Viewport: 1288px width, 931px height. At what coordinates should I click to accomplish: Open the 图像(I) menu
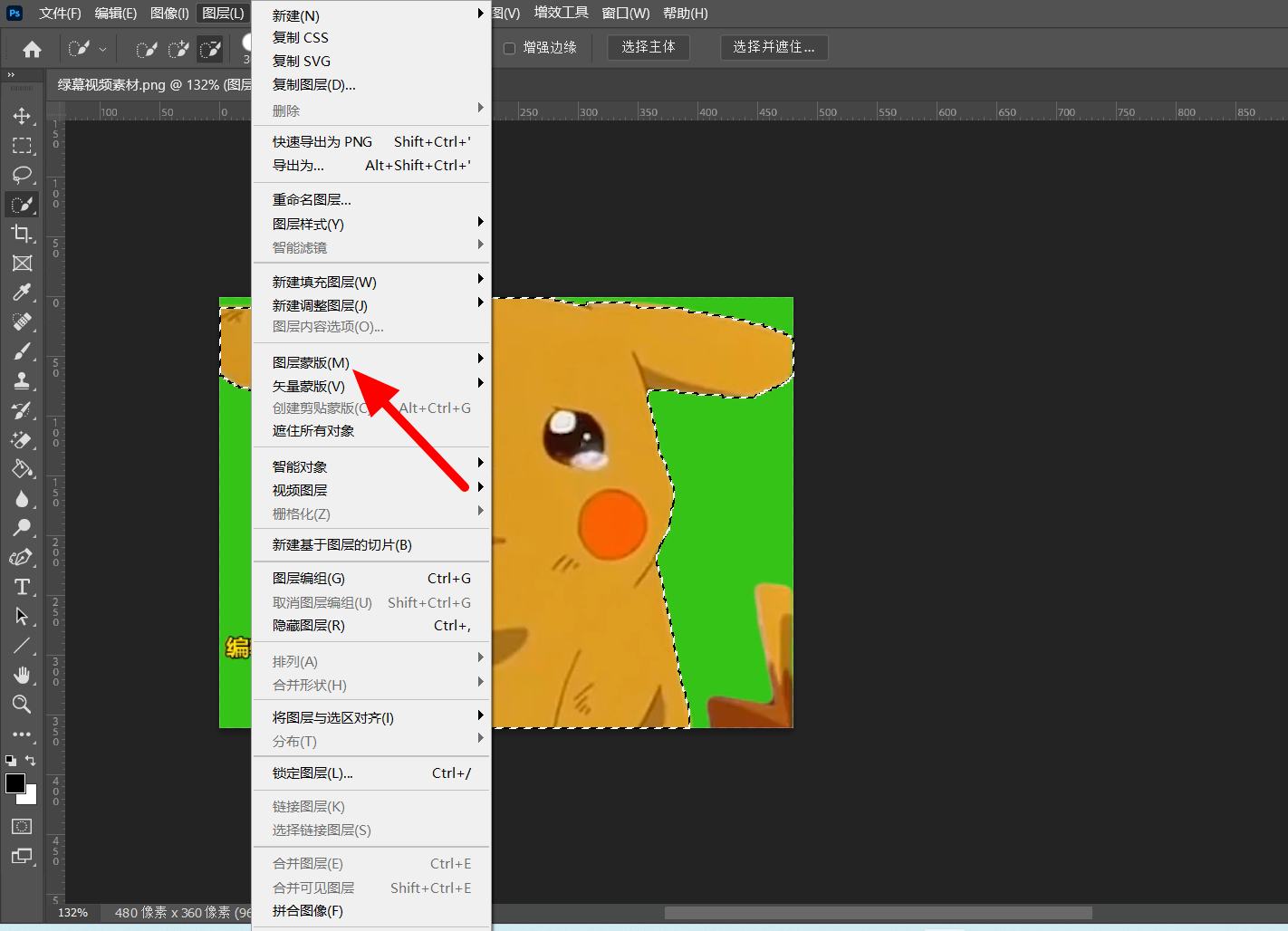(x=169, y=13)
